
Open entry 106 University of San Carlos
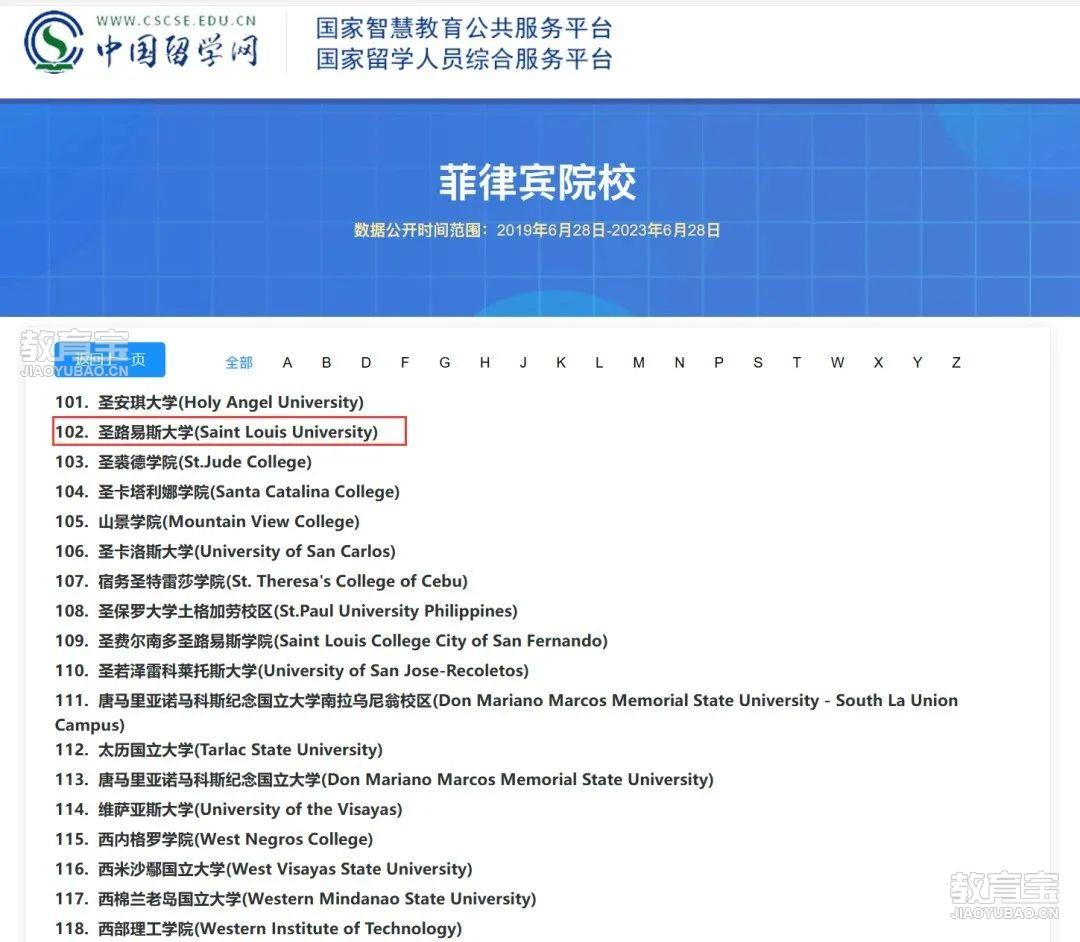(225, 552)
